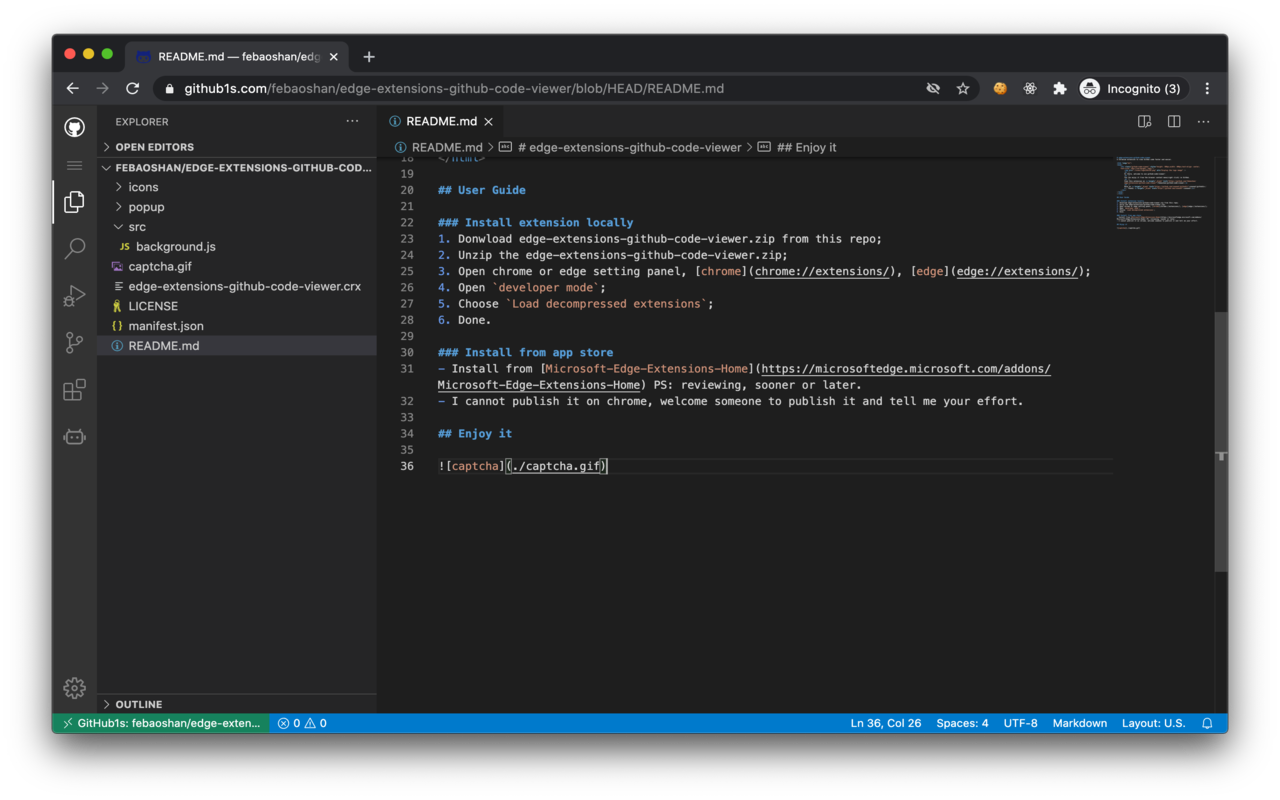Follow the microsoftedge.microsoft.com addons link

906,369
